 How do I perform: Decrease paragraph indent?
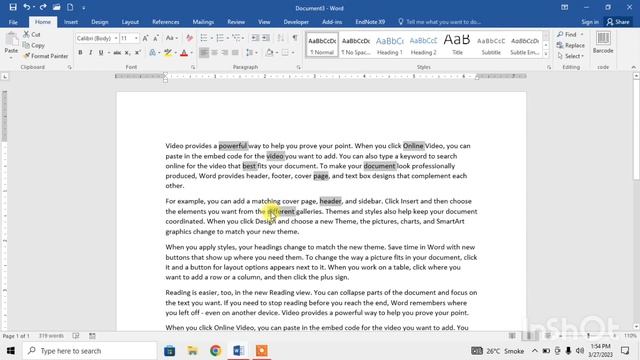(255, 38)
